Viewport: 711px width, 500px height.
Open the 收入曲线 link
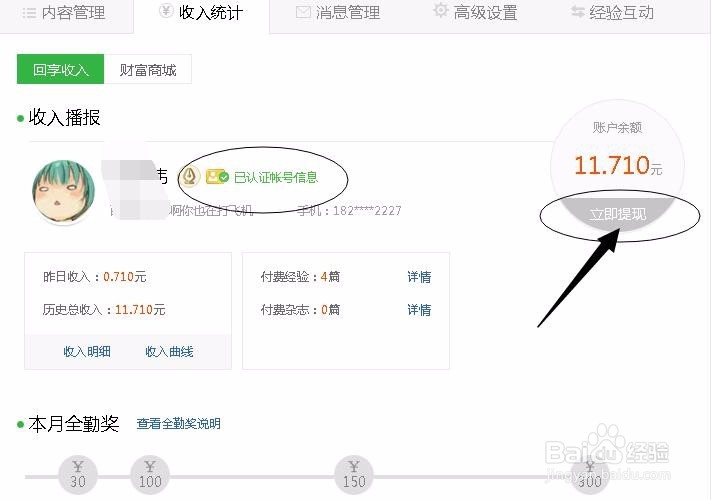coord(169,351)
